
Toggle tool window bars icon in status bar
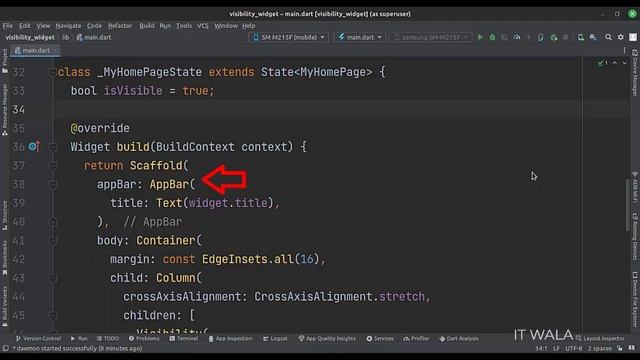coord(5,348)
